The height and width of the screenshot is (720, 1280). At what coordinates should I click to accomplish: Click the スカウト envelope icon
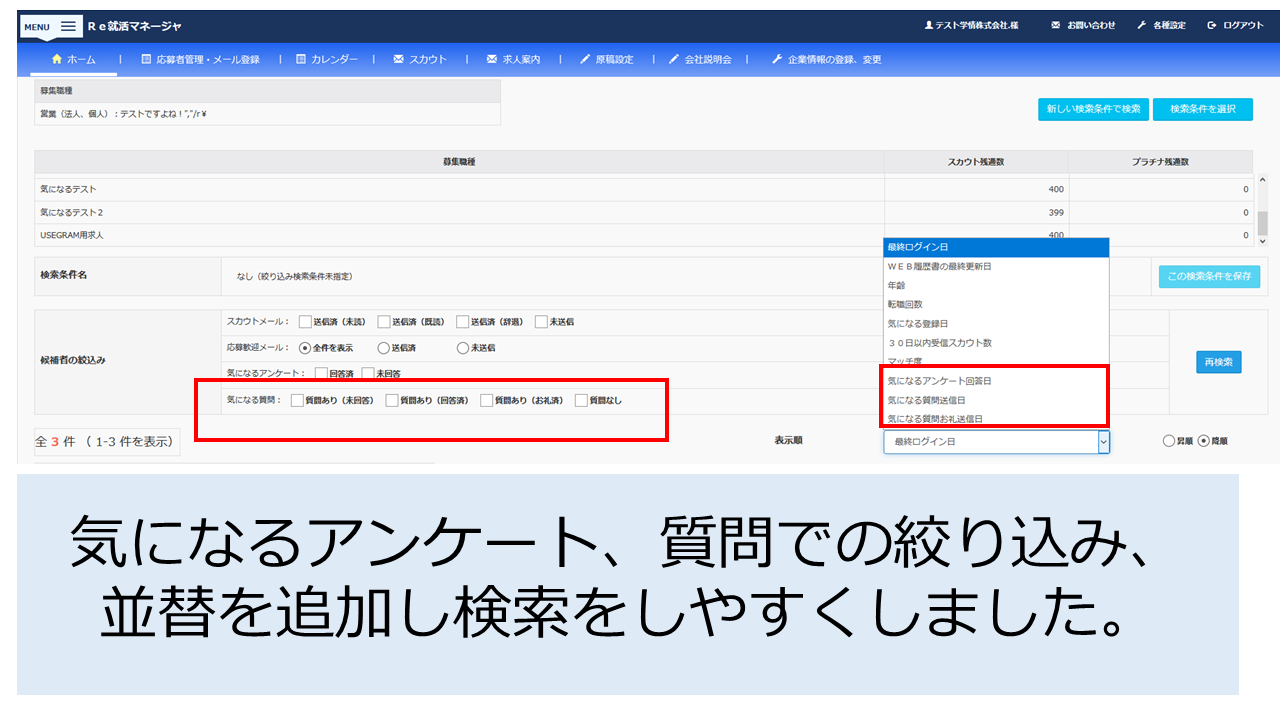[x=399, y=59]
